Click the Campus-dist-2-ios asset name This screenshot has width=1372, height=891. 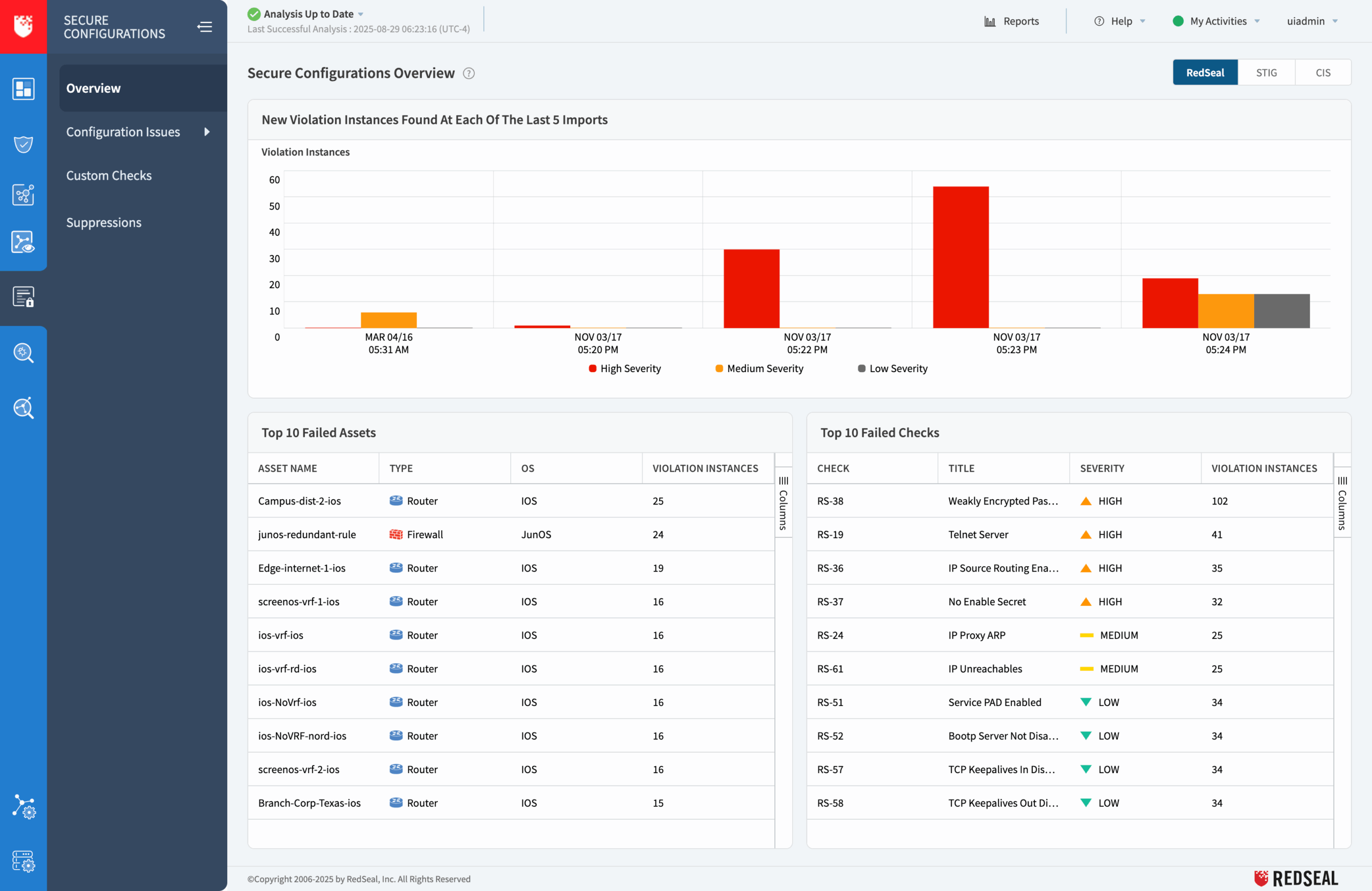[299, 501]
